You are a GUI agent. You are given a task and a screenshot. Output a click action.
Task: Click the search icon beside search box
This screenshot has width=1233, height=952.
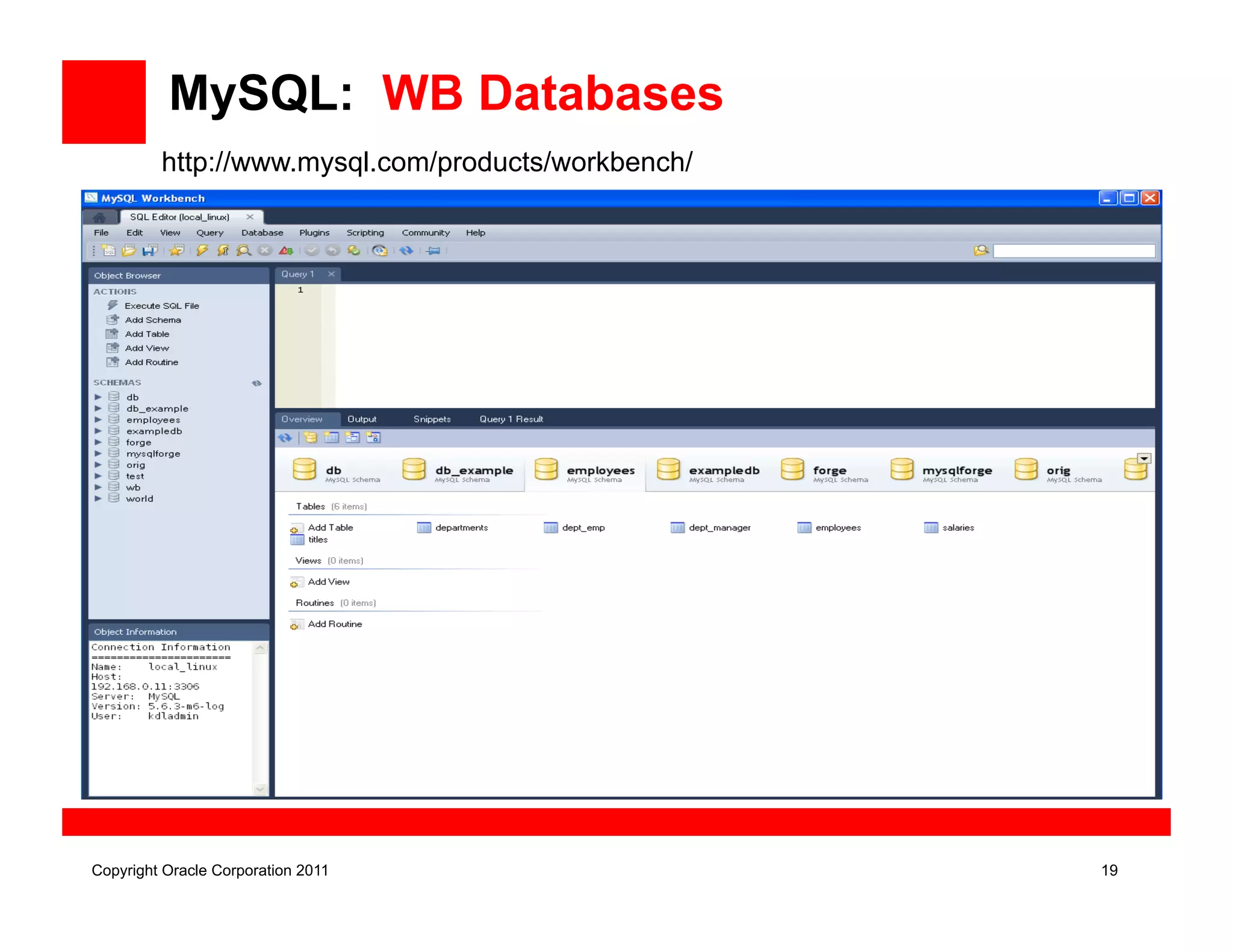pos(981,250)
